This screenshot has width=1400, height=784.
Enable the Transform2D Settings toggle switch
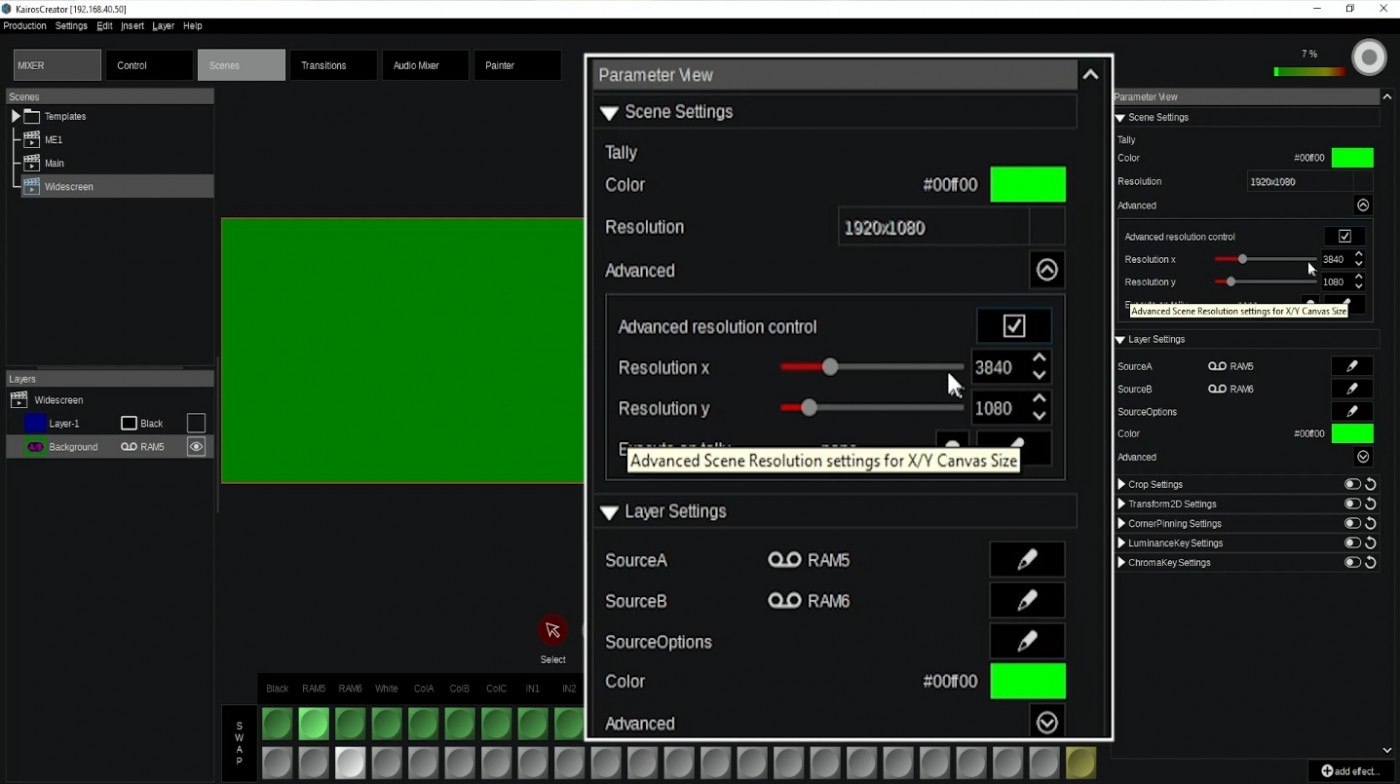[1352, 504]
